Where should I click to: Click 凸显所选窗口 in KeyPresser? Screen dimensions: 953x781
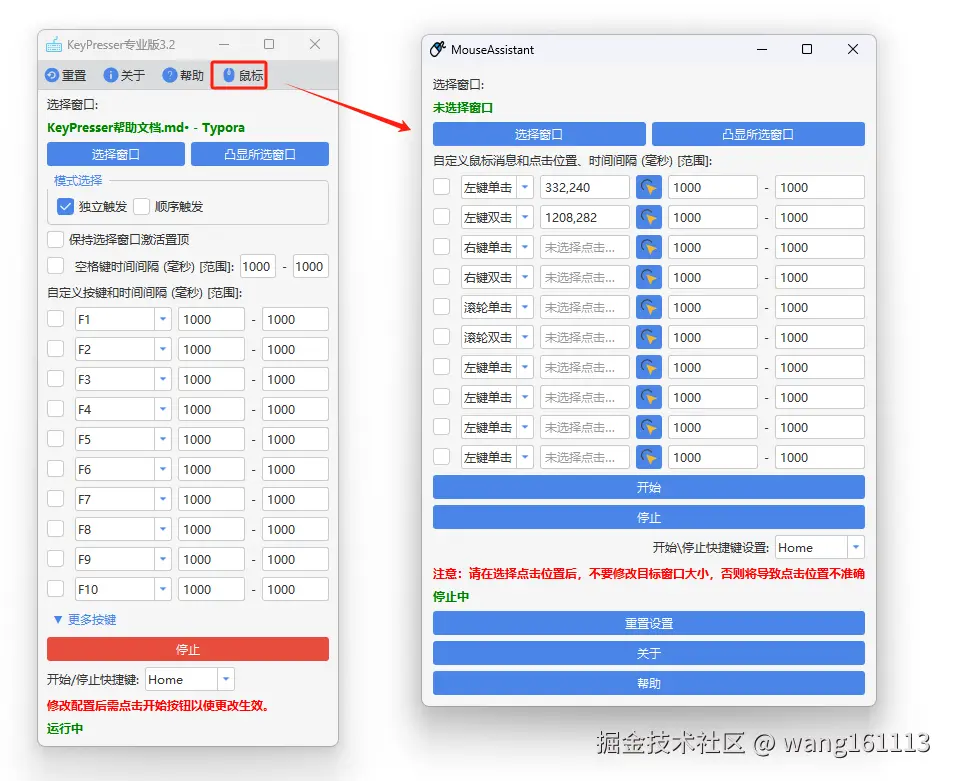pos(259,154)
